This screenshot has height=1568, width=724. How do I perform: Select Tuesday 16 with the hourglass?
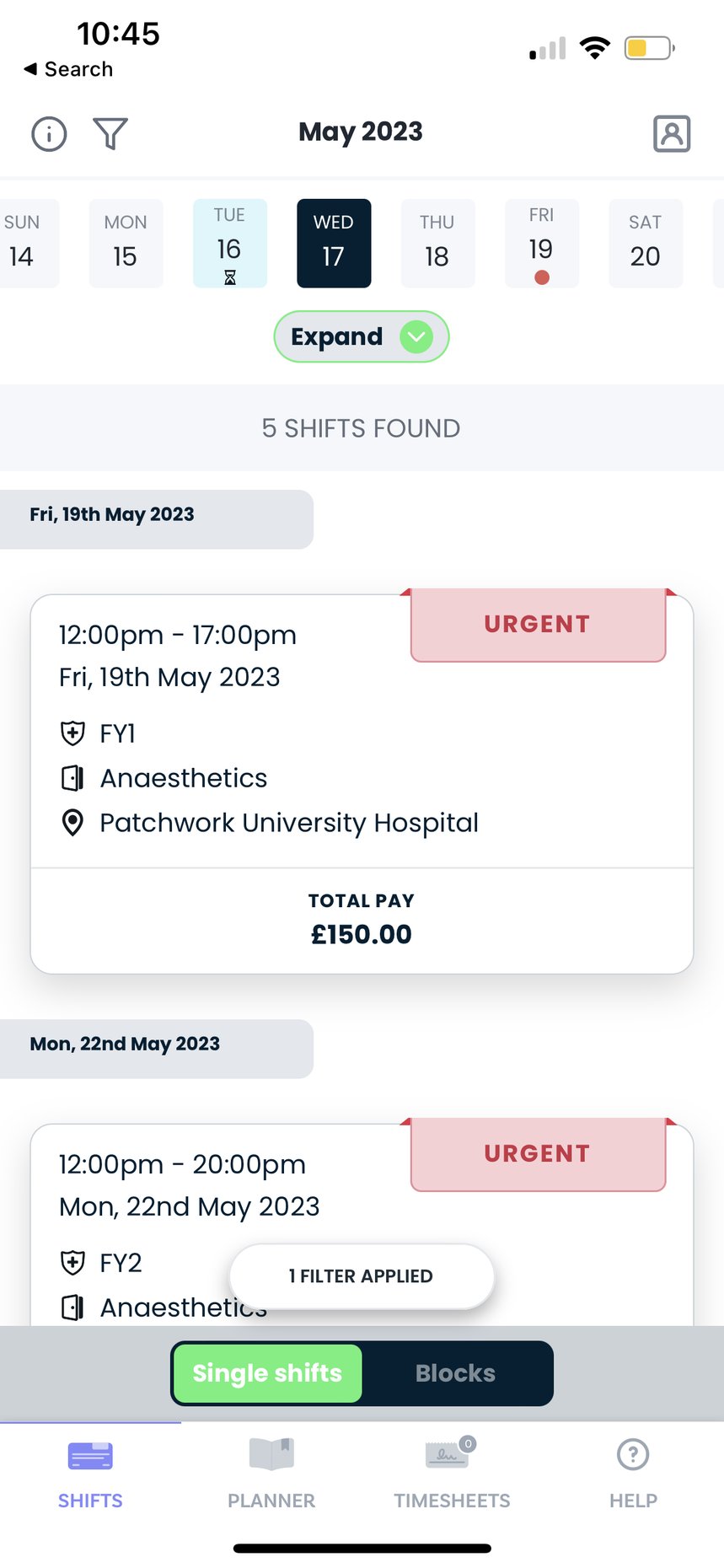tap(229, 244)
